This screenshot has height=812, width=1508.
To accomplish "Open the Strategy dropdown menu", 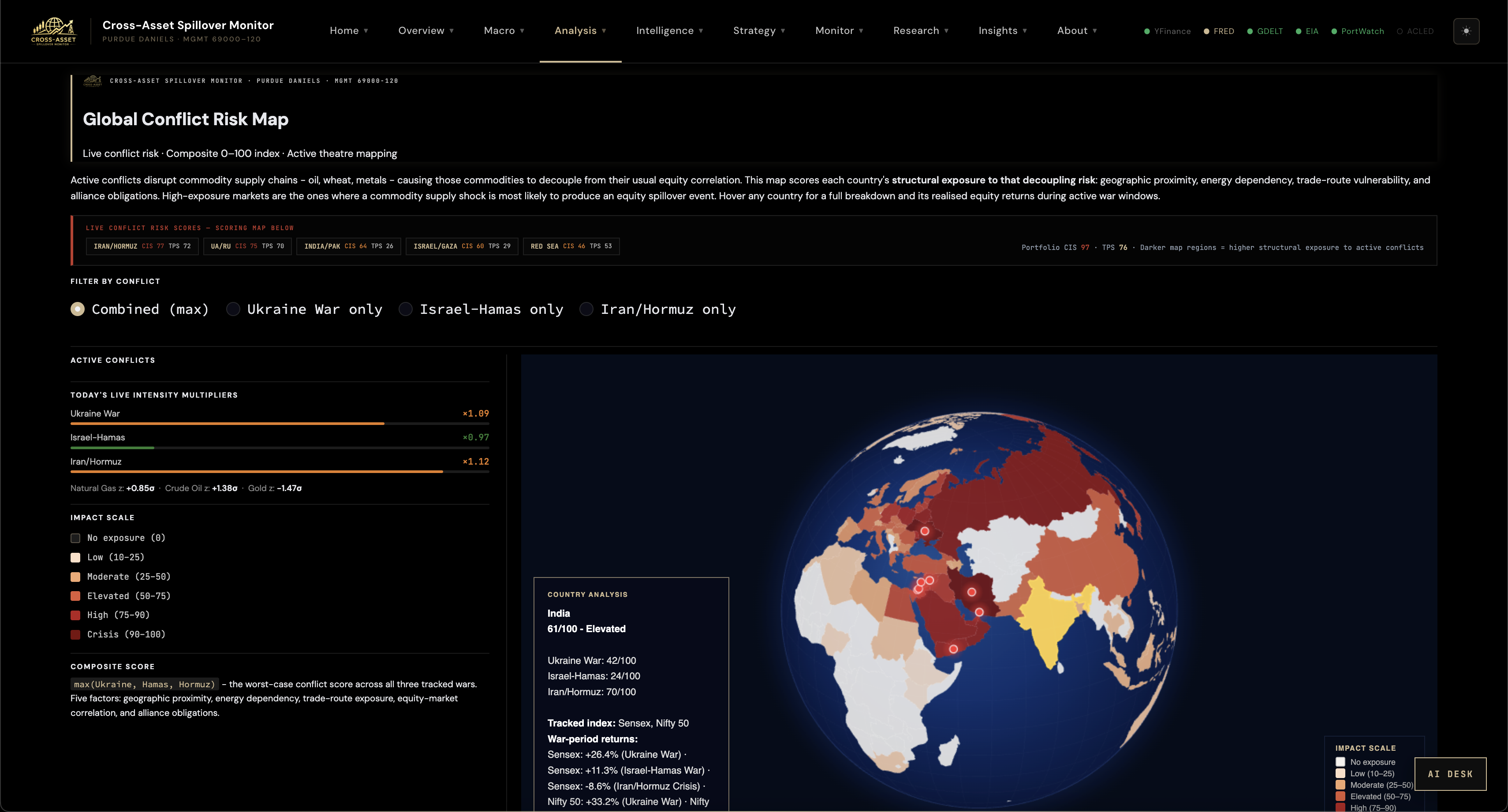I will [759, 30].
